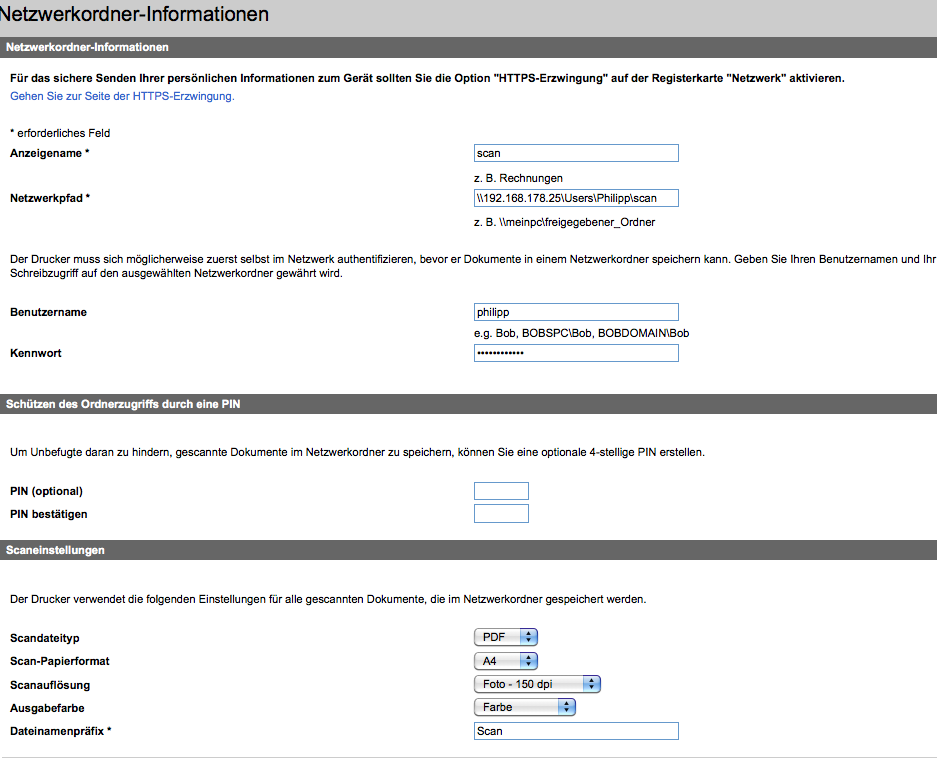Open the Scanauflösung resolution dropdown

click(537, 684)
